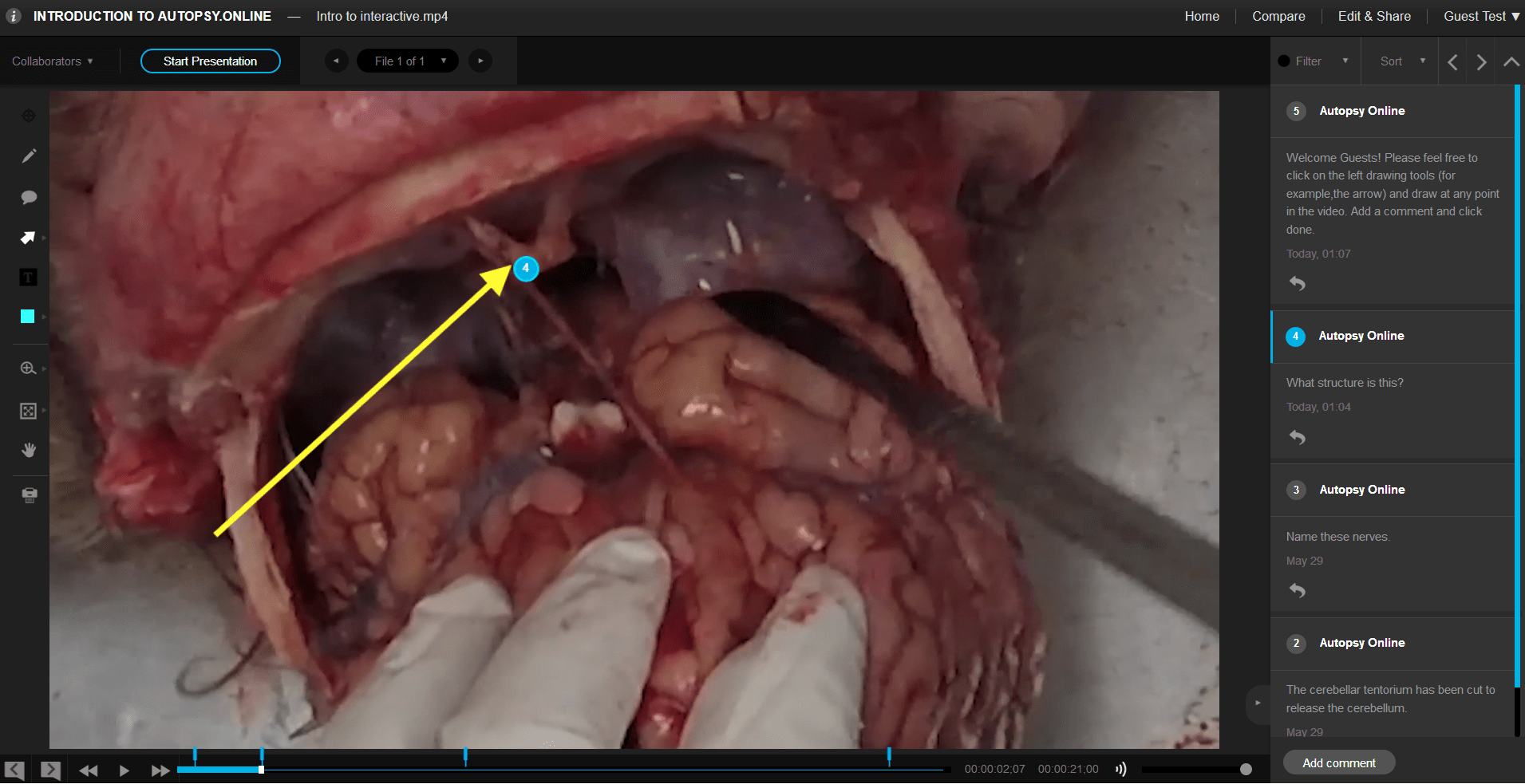Select the crosshair target tool
This screenshot has width=1525, height=784.
point(29,116)
